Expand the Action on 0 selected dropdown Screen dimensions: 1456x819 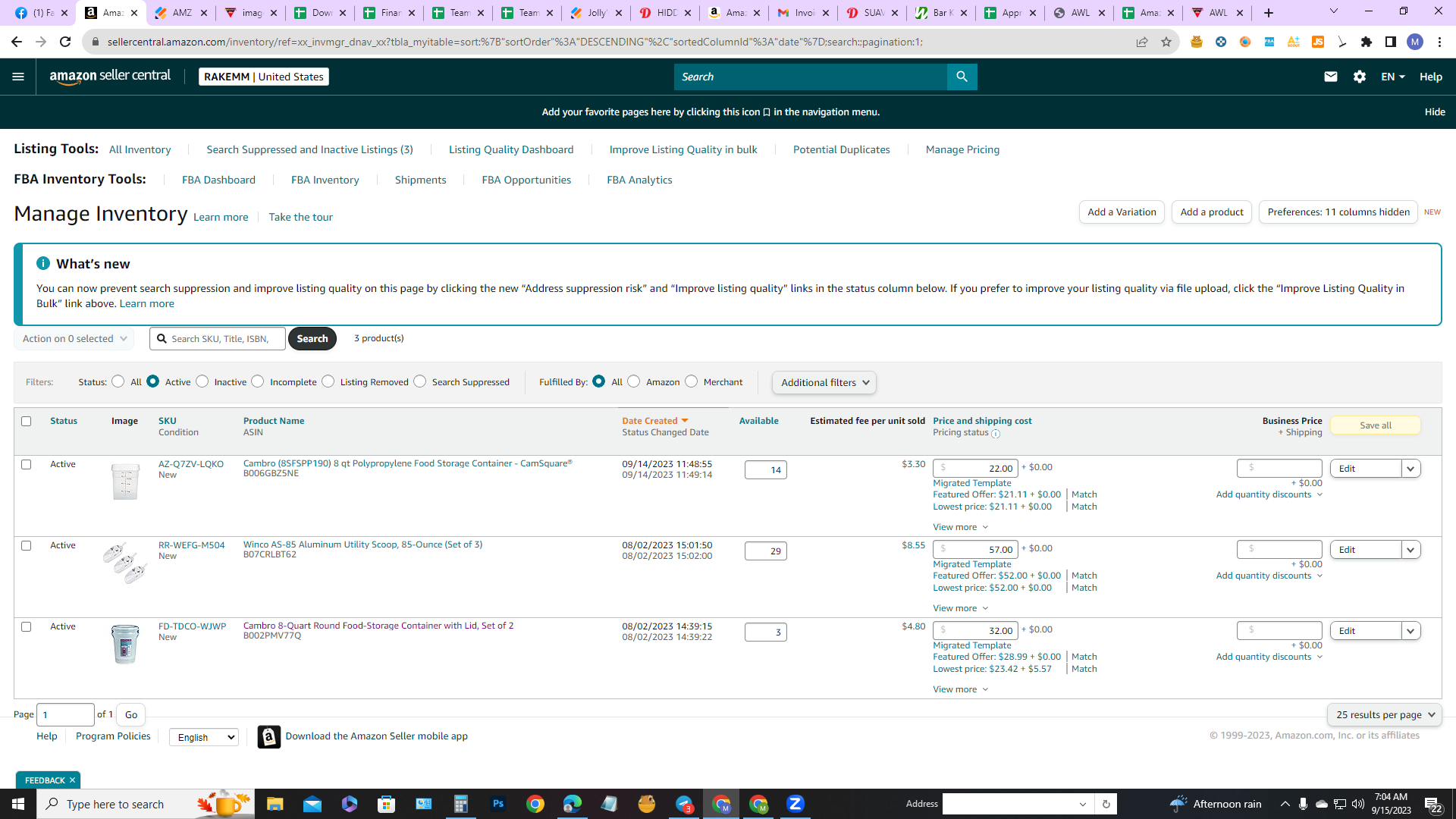pos(74,339)
